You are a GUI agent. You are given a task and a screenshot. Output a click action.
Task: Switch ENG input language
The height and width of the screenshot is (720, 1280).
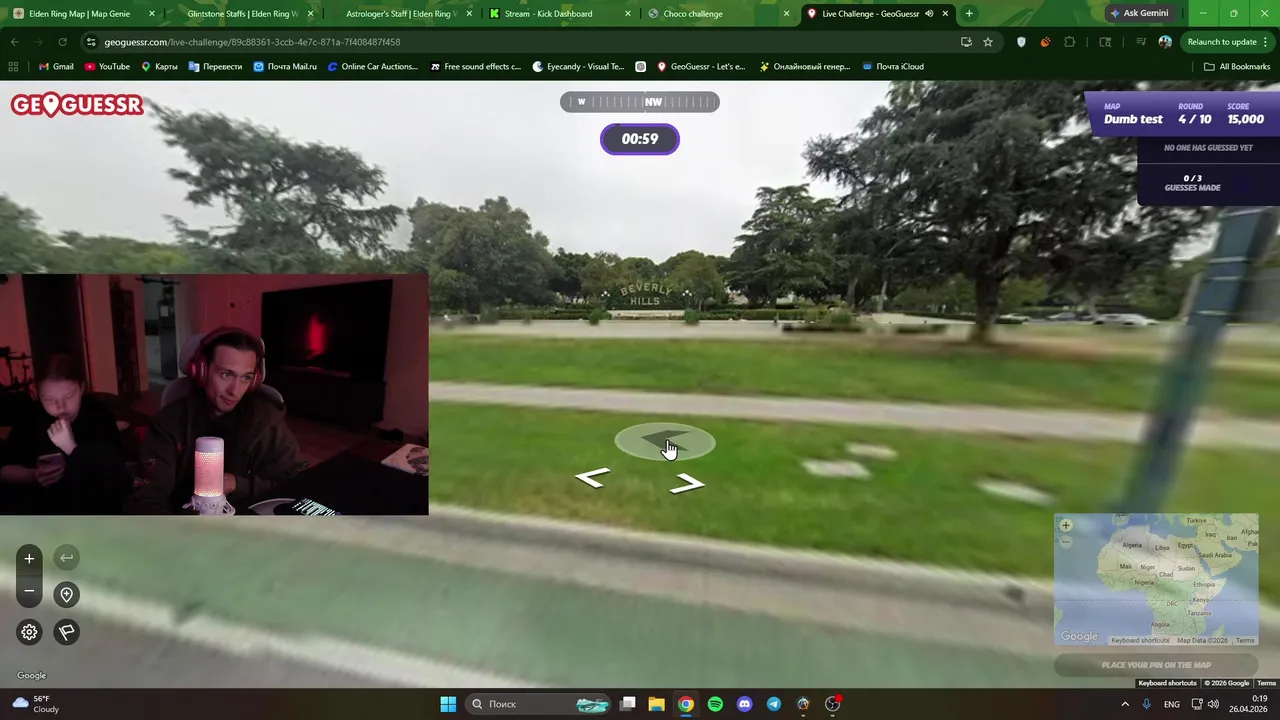(1172, 704)
